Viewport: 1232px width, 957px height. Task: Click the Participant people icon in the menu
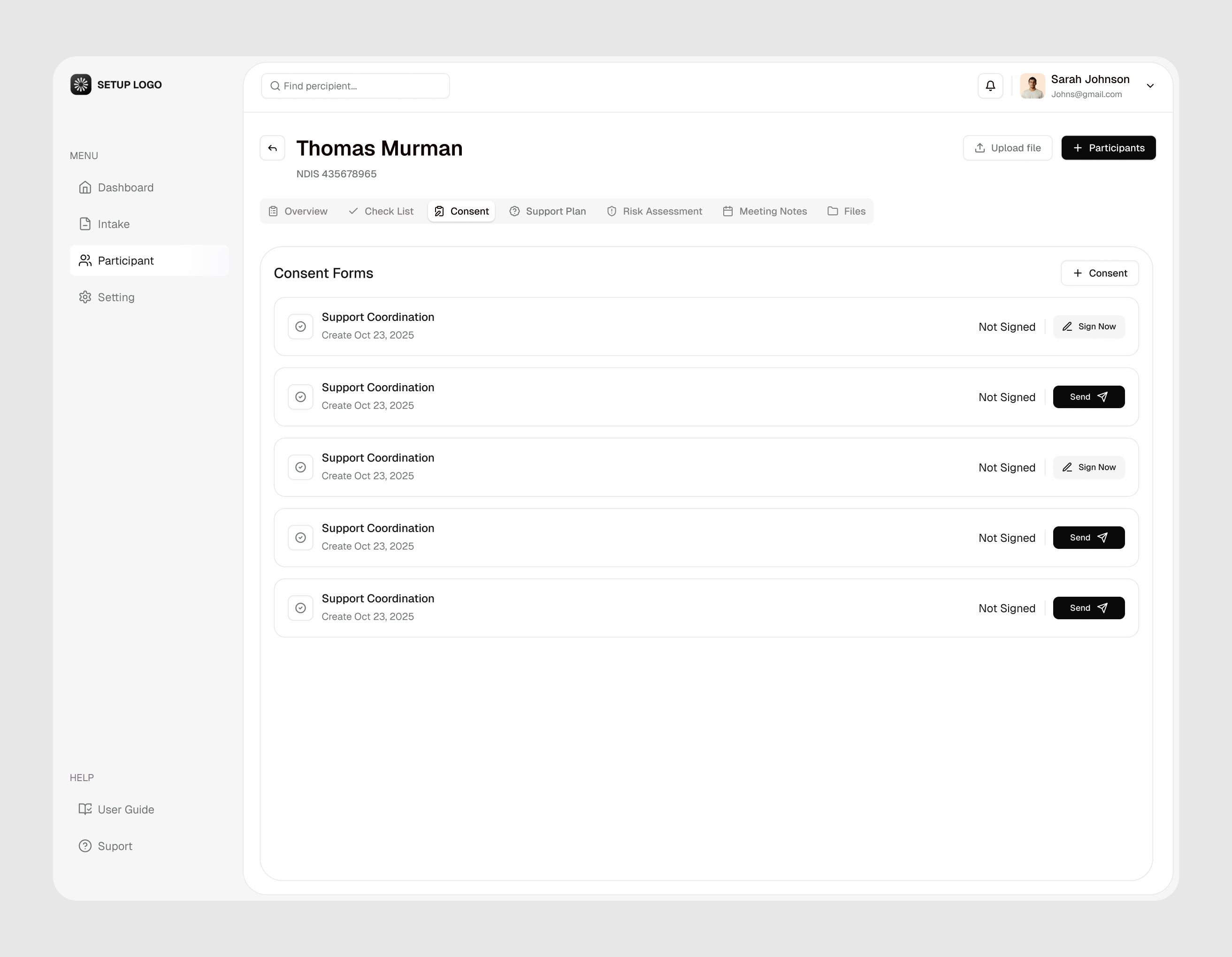85,260
